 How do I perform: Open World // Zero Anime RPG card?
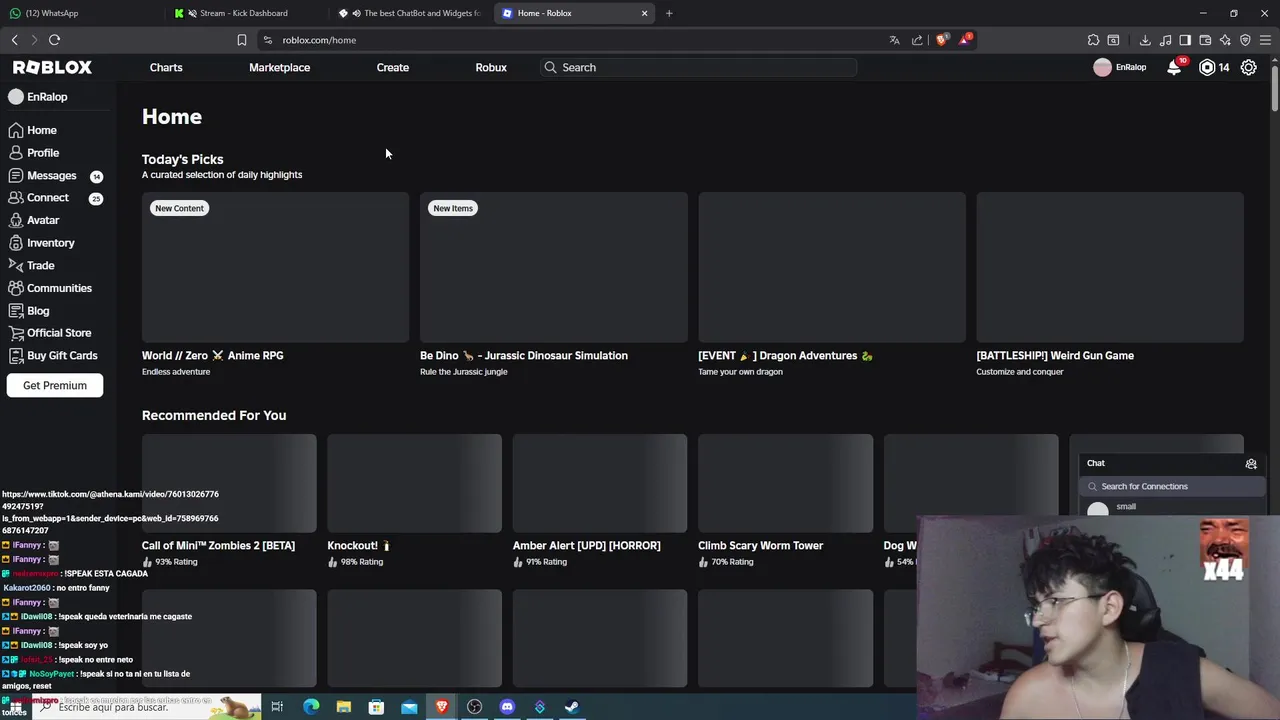[275, 285]
